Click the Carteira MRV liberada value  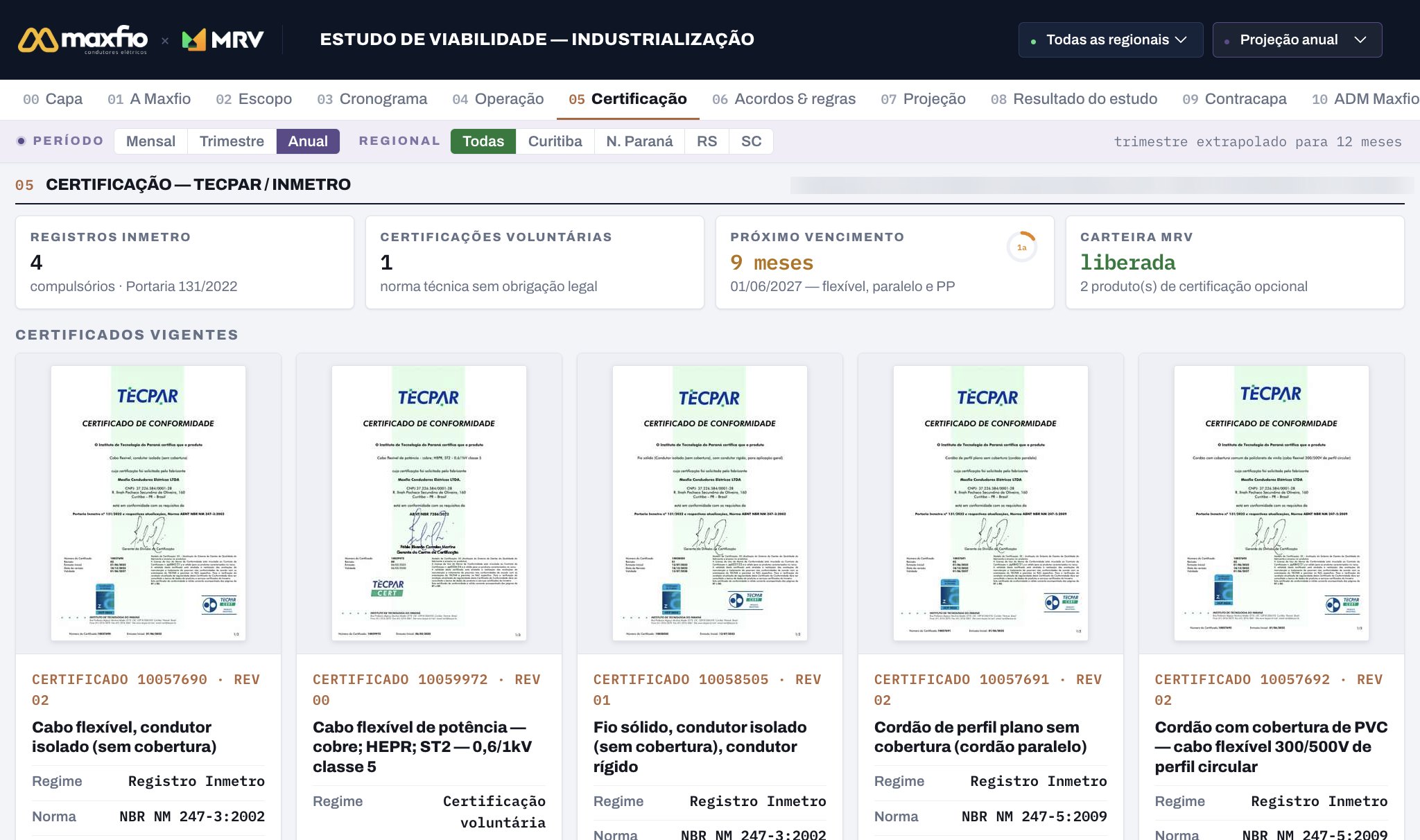click(1128, 263)
